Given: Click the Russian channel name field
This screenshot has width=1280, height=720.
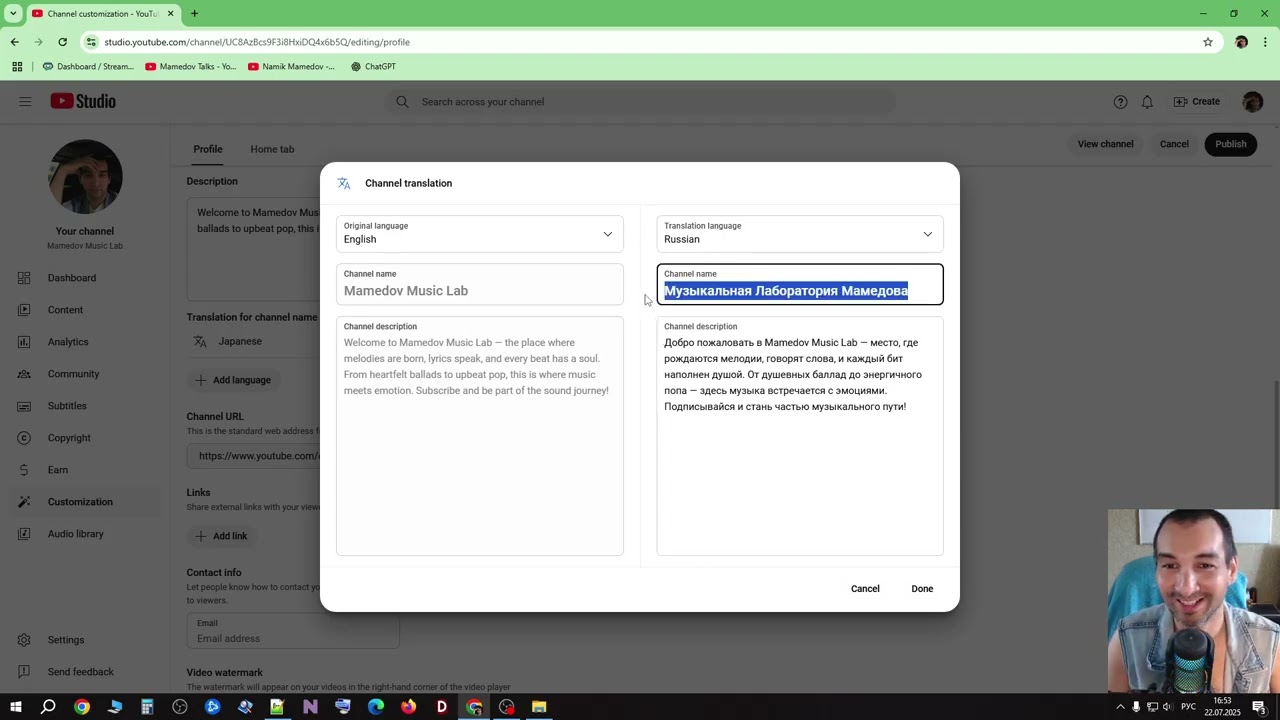Looking at the screenshot, I should 800,285.
